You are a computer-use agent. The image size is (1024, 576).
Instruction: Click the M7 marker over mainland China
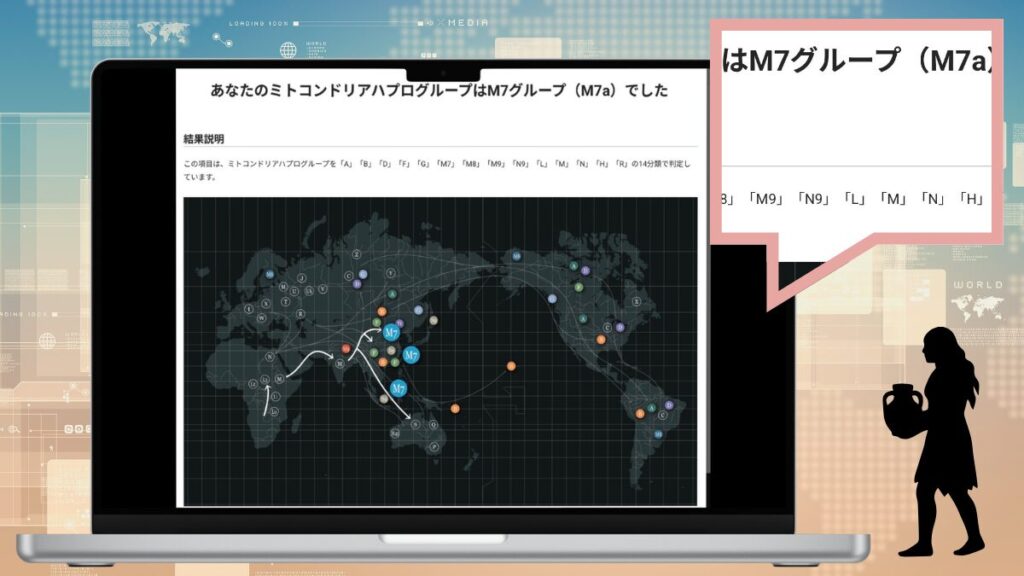[391, 332]
